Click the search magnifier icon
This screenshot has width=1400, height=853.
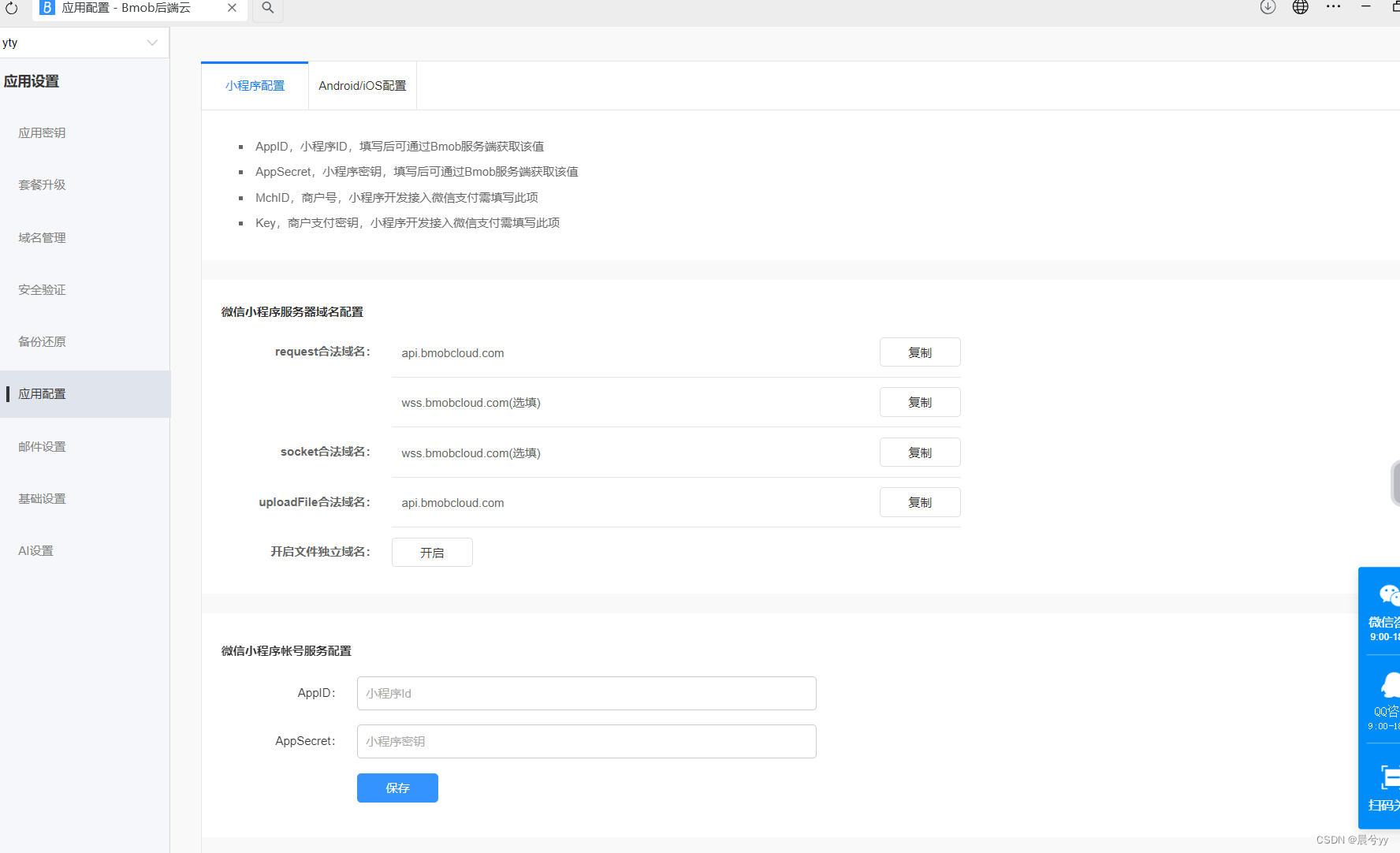(268, 8)
